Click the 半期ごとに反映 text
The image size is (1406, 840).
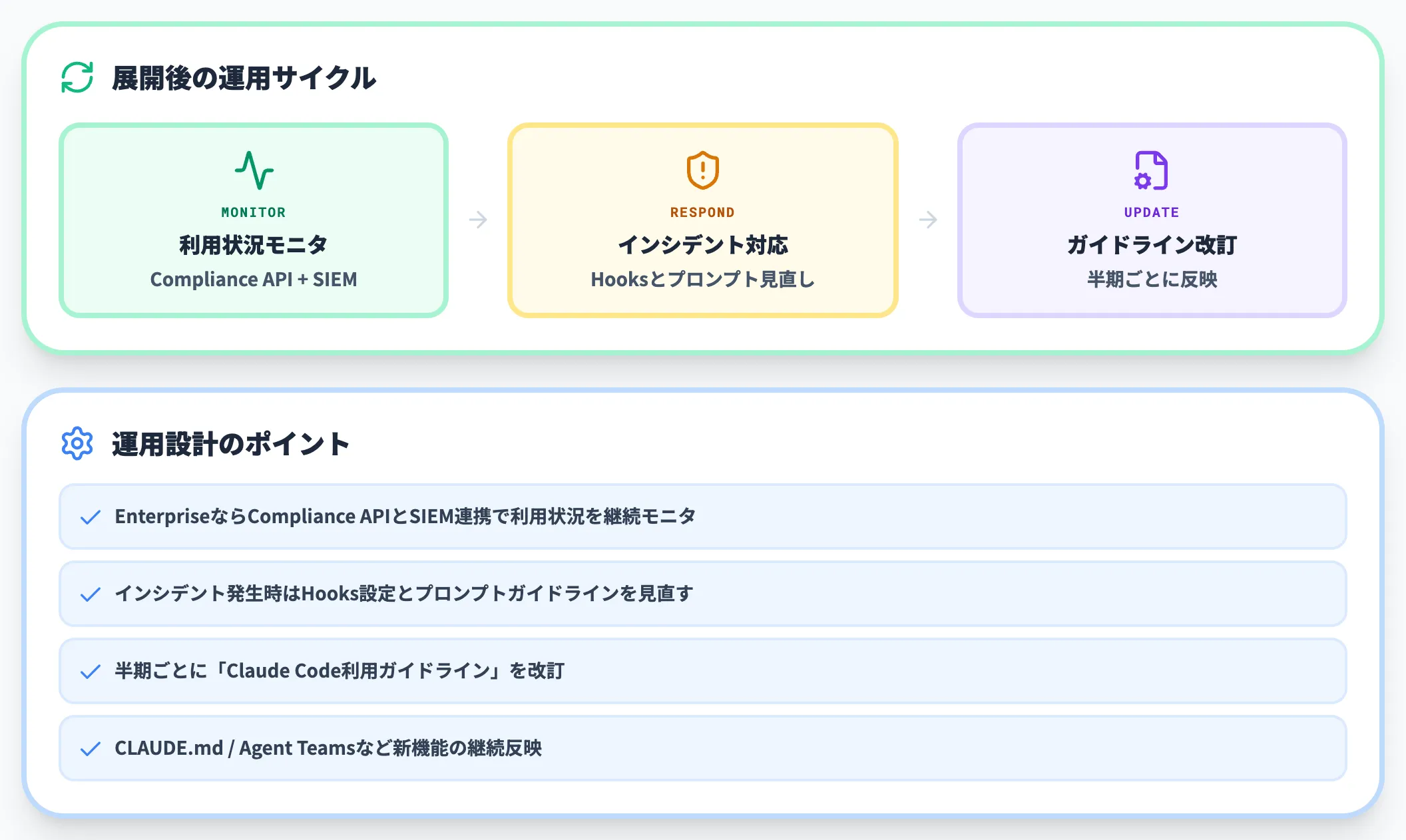(x=1152, y=280)
